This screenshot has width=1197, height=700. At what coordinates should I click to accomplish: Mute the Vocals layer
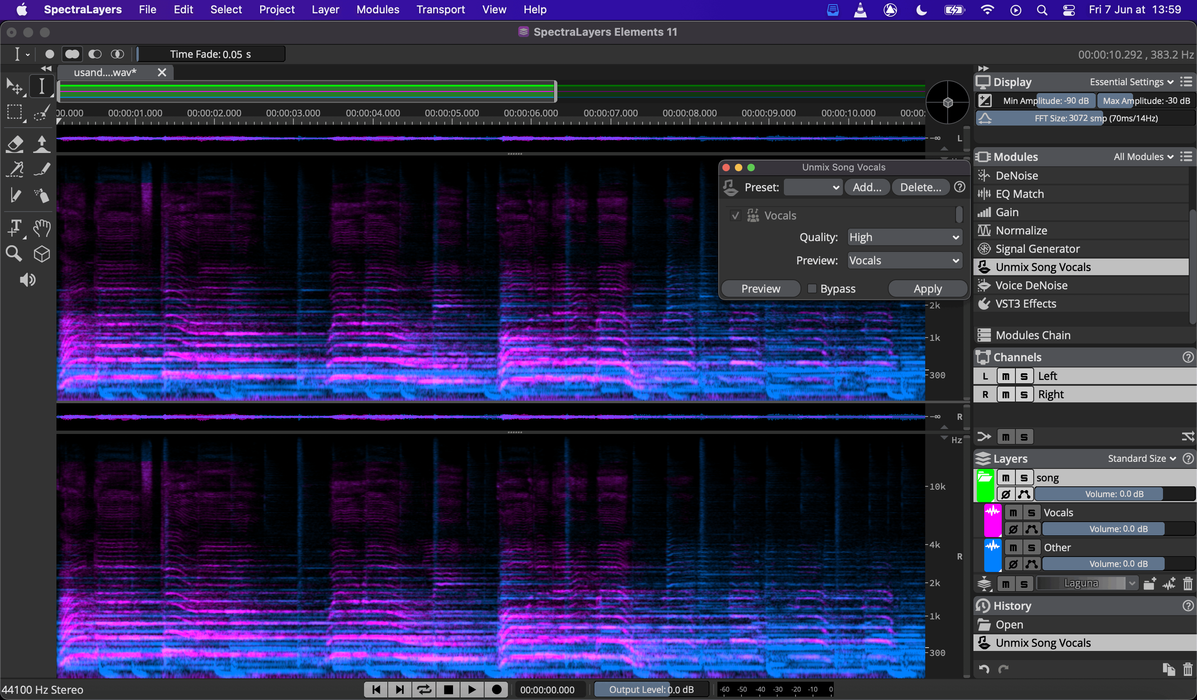coord(1012,513)
